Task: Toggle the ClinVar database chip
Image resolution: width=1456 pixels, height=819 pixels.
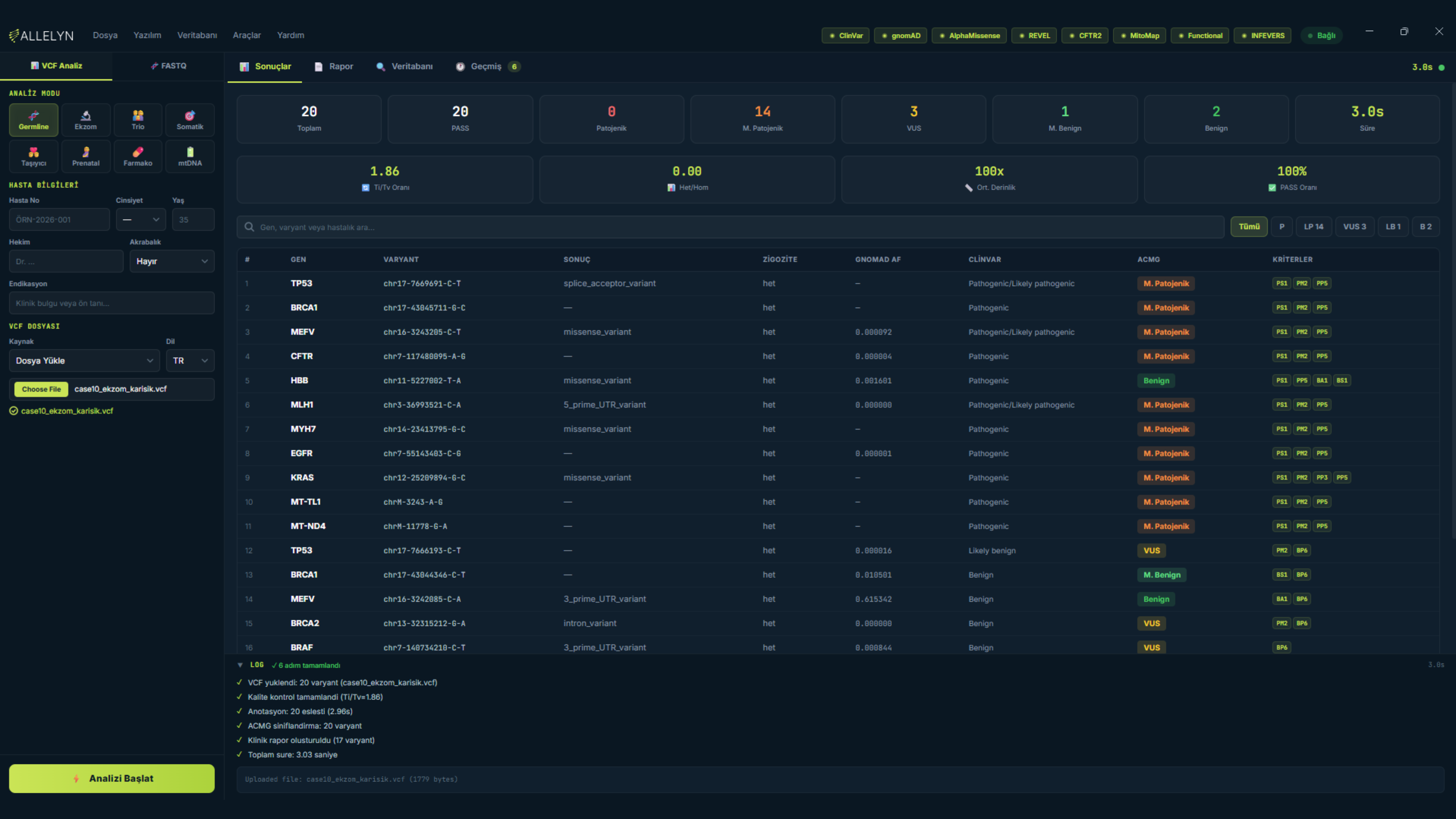Action: click(846, 36)
